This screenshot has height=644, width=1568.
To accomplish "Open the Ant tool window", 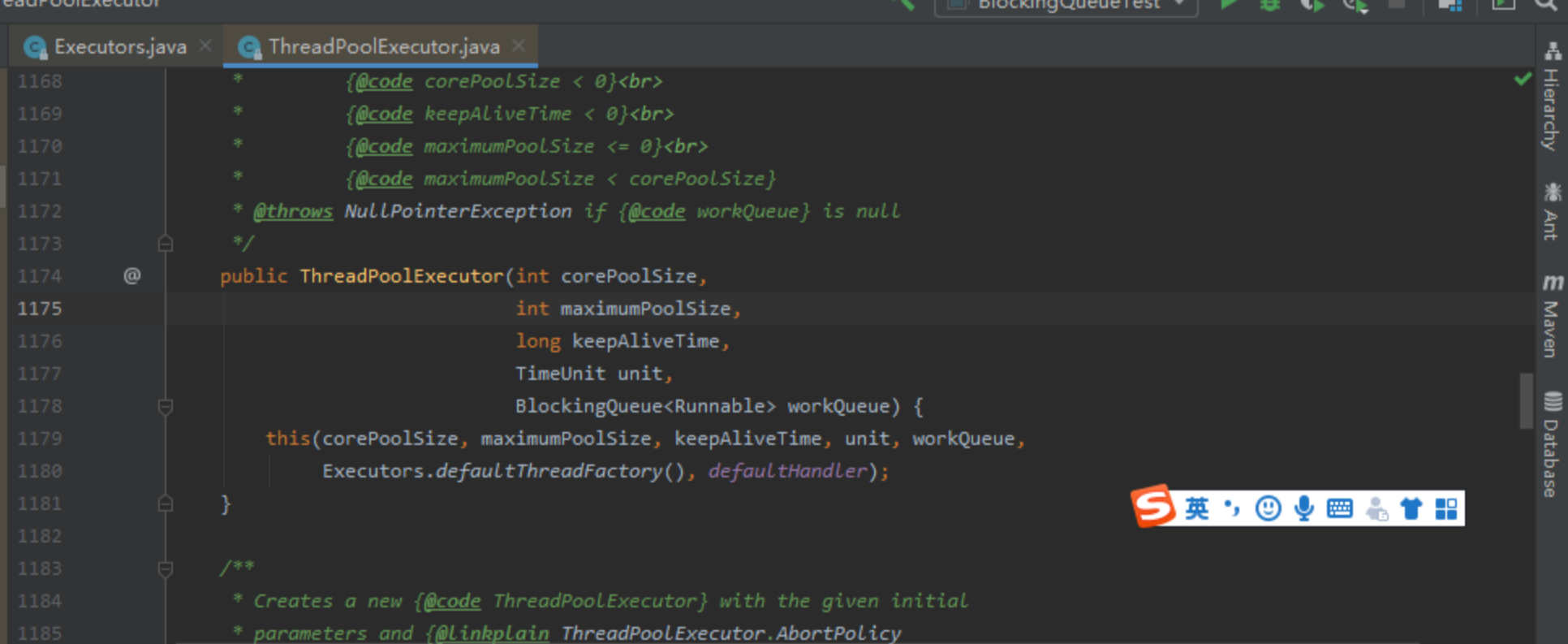I will 1551,211.
